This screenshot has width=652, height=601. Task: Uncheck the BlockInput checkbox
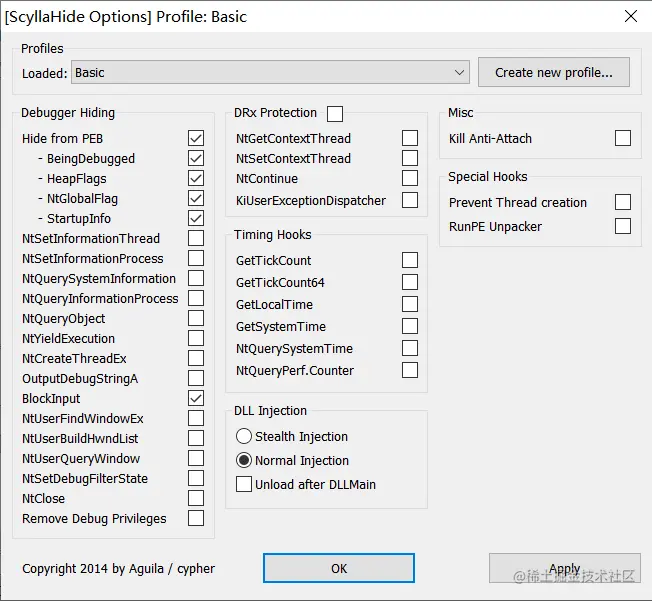pyautogui.click(x=196, y=398)
